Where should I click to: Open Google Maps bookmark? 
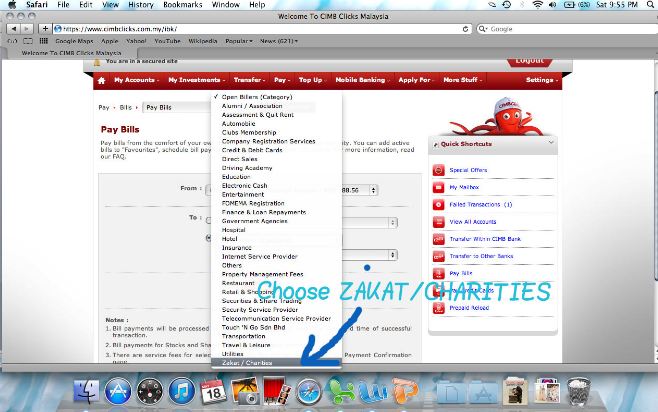click(x=74, y=41)
